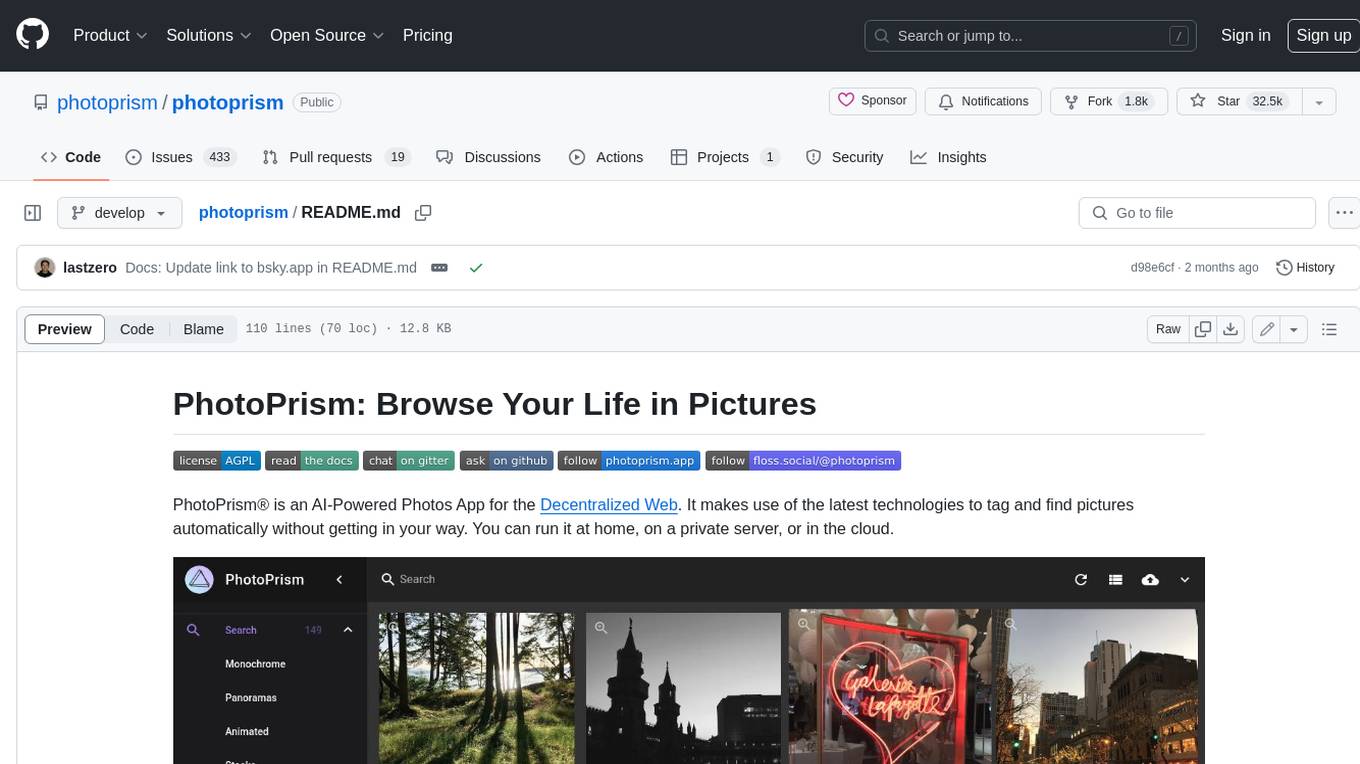Open more edit options dropdown arrow
The height and width of the screenshot is (764, 1360).
pos(1294,329)
